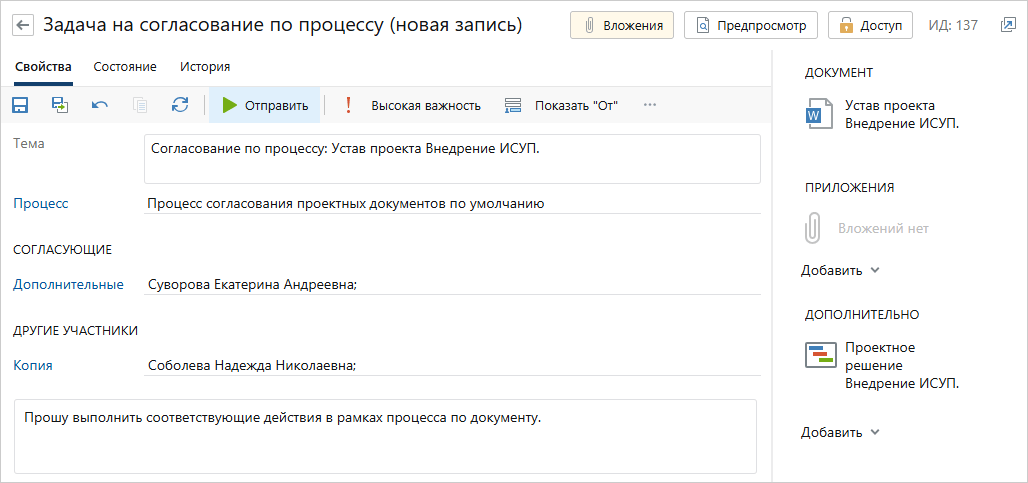Click into the Тема text field
This screenshot has height=483, width=1028.
(x=452, y=159)
